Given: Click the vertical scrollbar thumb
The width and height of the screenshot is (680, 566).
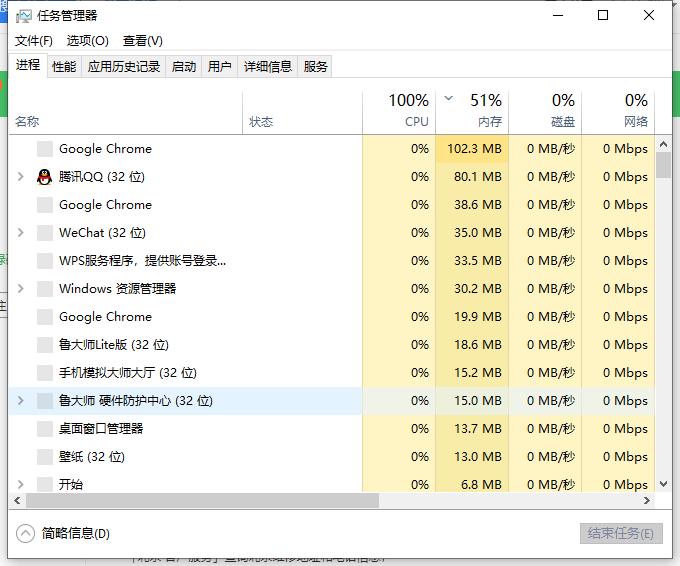Looking at the screenshot, I should point(663,165).
